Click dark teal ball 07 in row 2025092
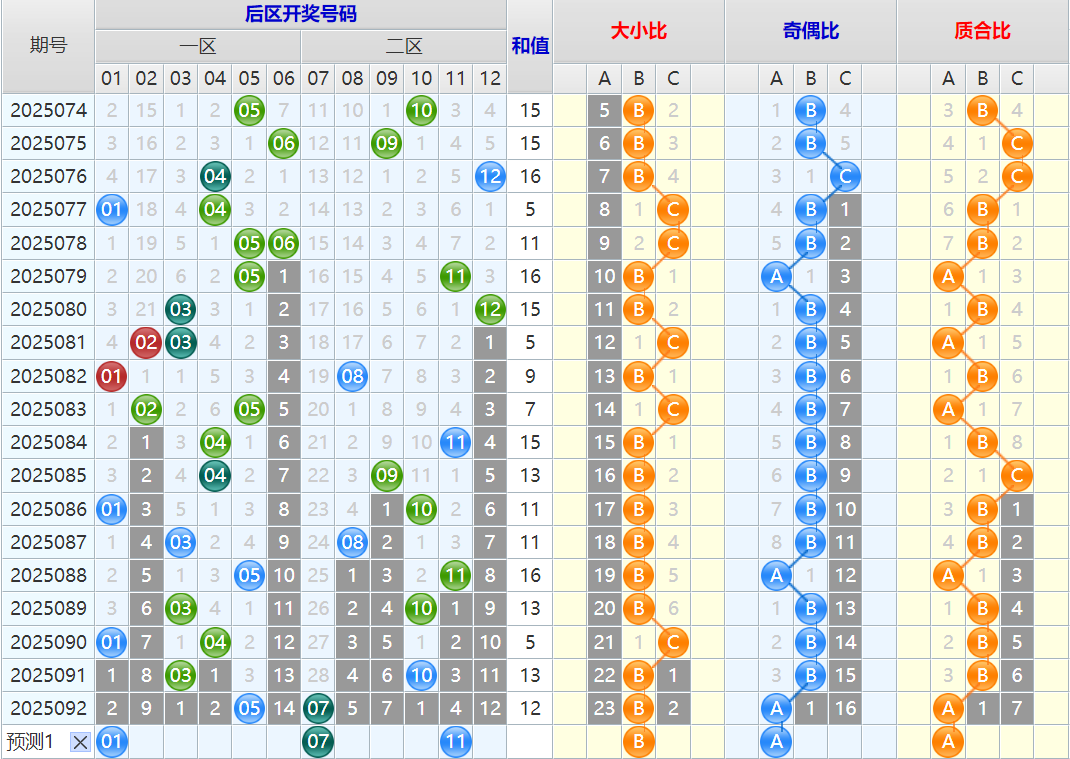1070x759 pixels. 318,708
